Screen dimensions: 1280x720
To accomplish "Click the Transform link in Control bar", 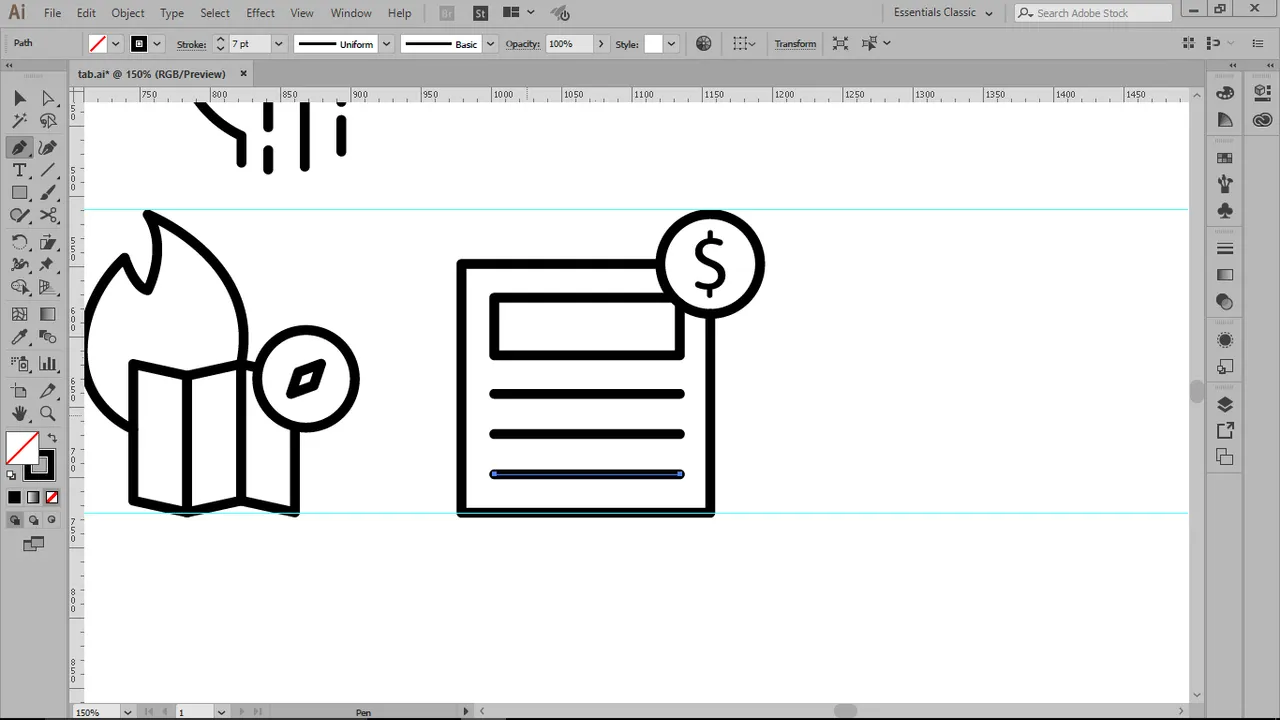I will [795, 44].
